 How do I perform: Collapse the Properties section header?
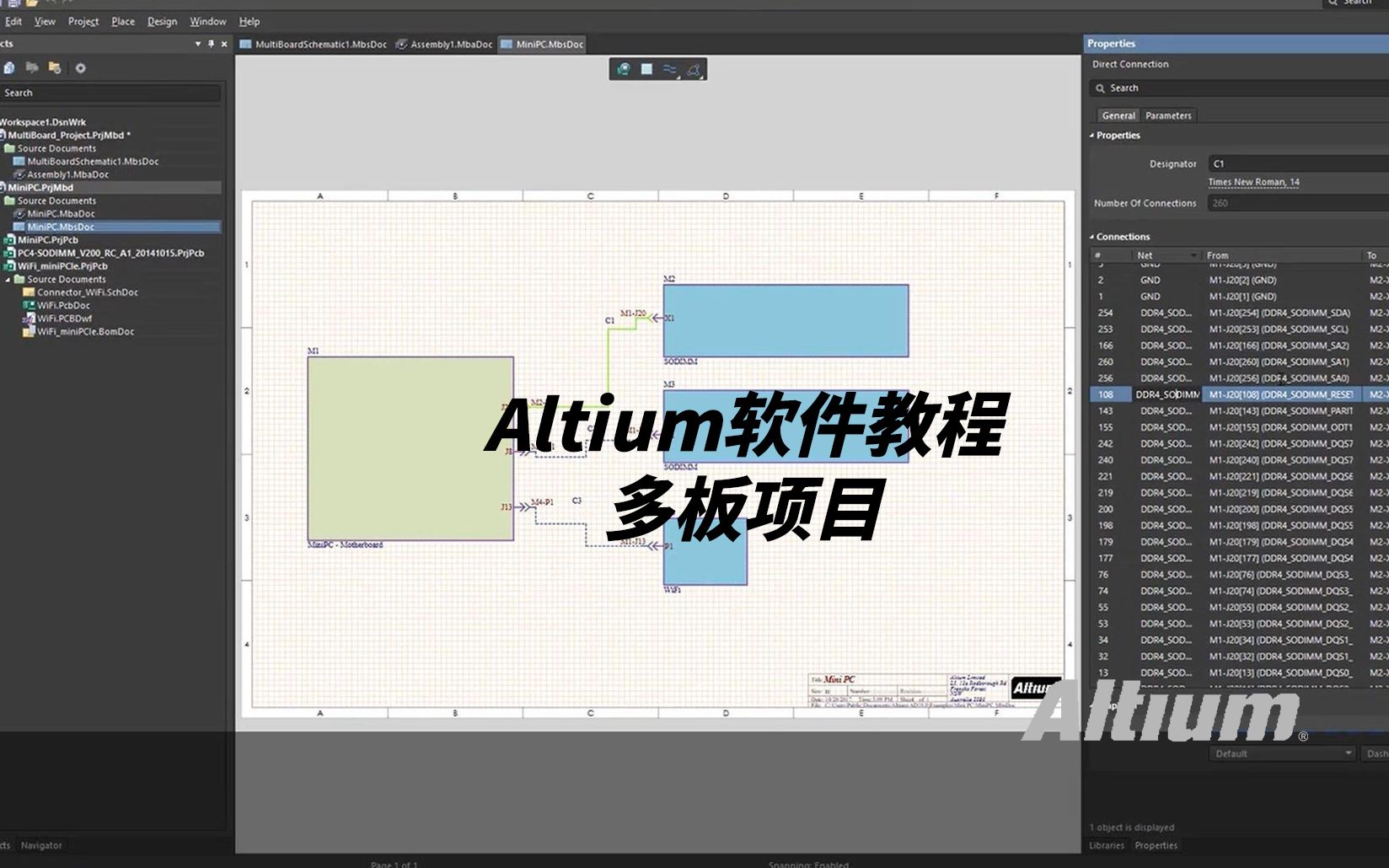pos(1093,136)
